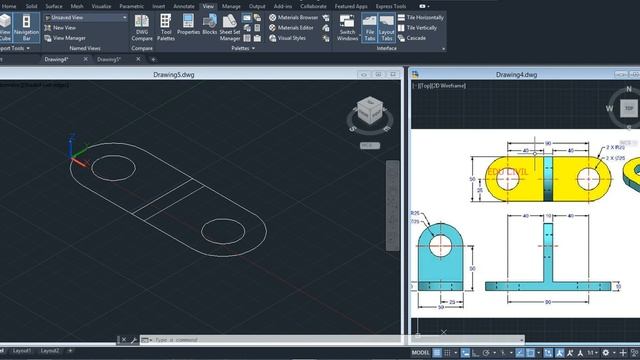Open a new drawing tab with plus

point(153,60)
